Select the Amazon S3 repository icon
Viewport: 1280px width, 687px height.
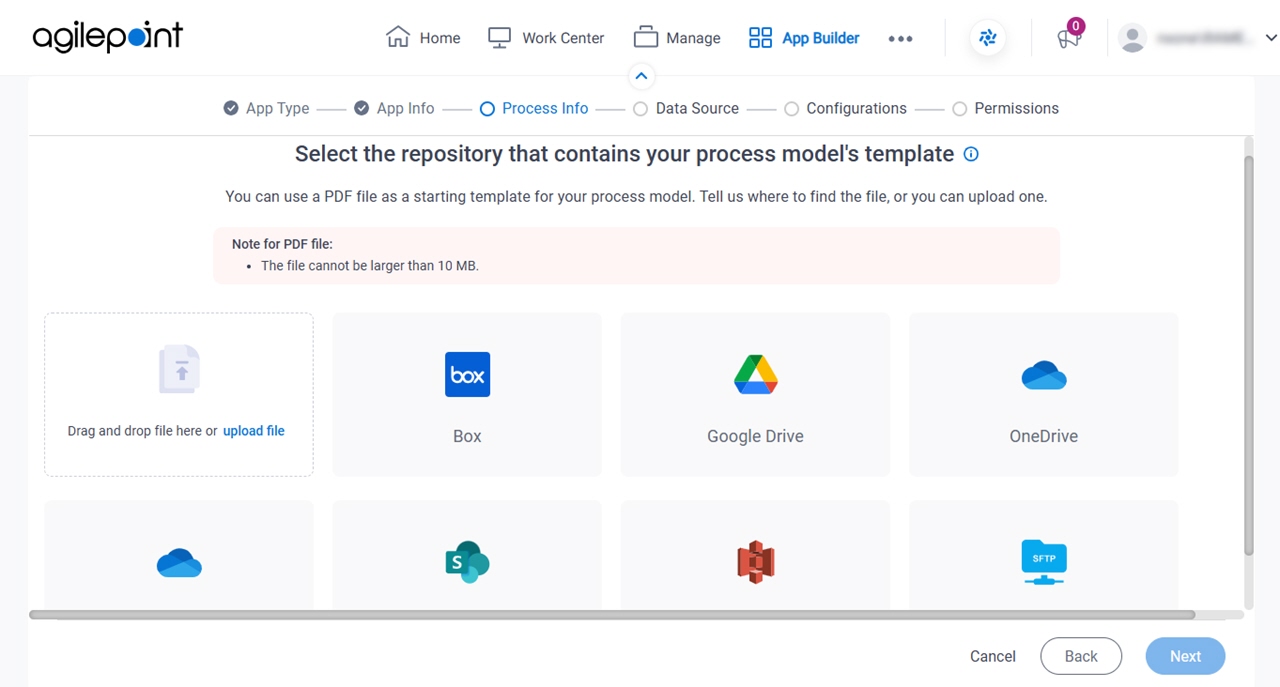(x=756, y=562)
